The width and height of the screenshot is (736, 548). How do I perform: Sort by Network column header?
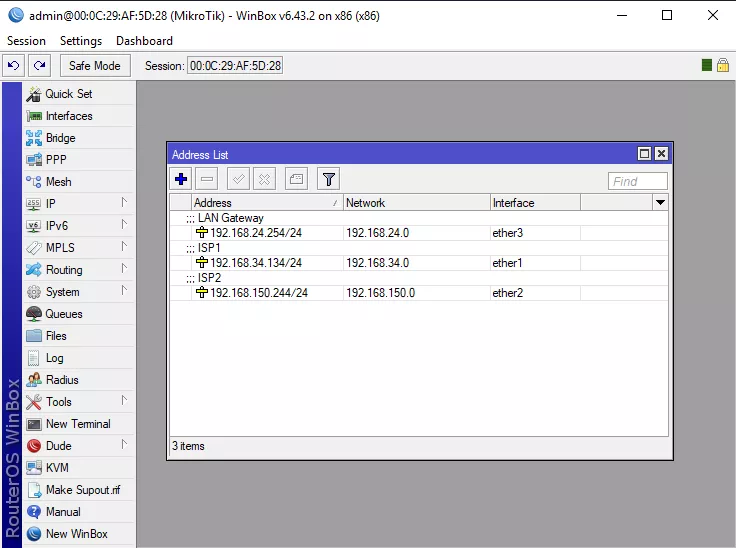coord(417,203)
